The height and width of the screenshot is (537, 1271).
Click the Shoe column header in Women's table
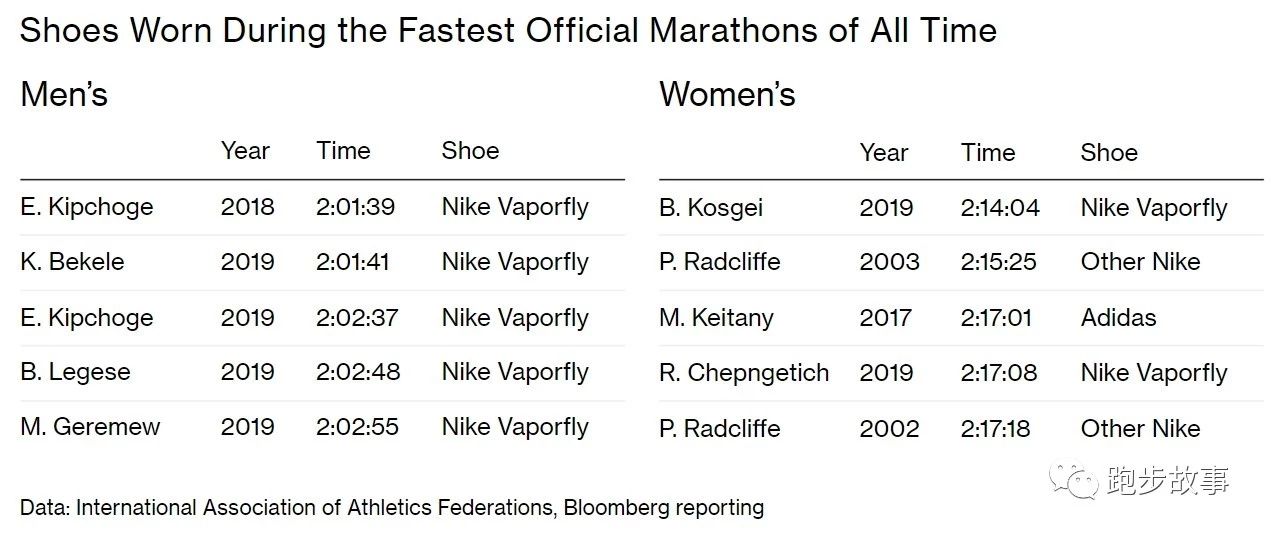[1109, 152]
